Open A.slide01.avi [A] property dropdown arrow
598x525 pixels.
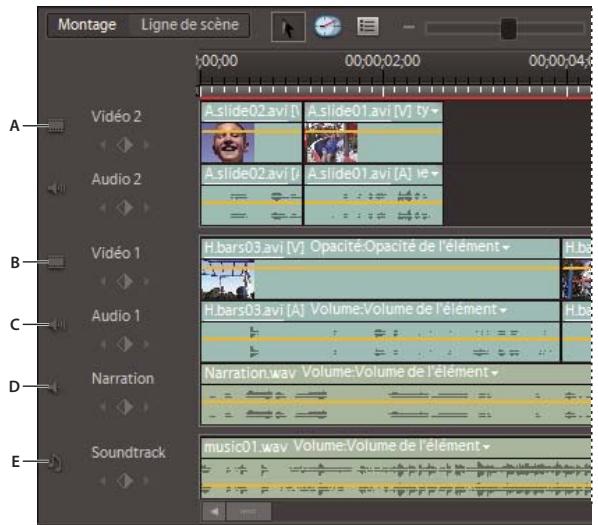434,174
